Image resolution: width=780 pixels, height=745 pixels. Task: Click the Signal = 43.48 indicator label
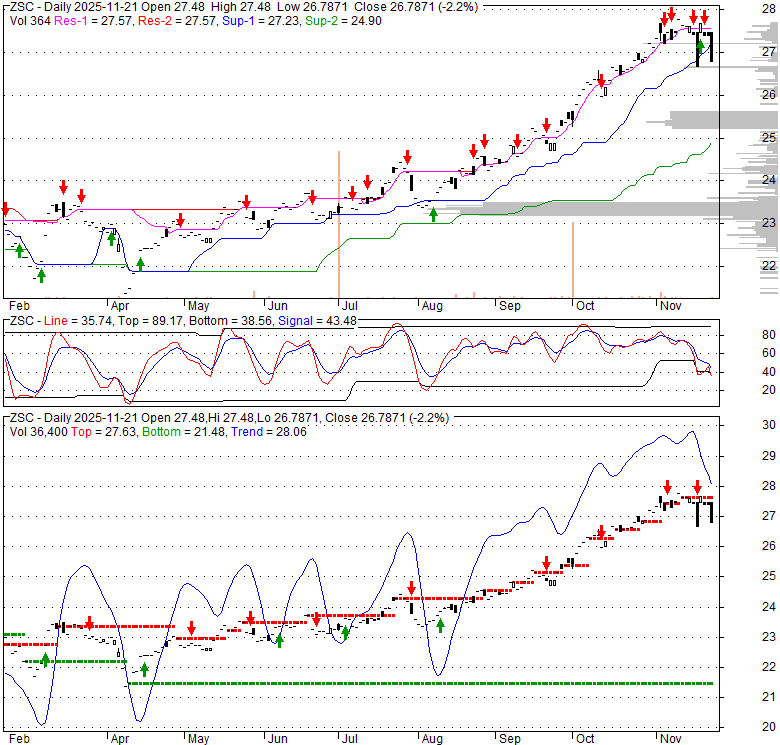[318, 320]
